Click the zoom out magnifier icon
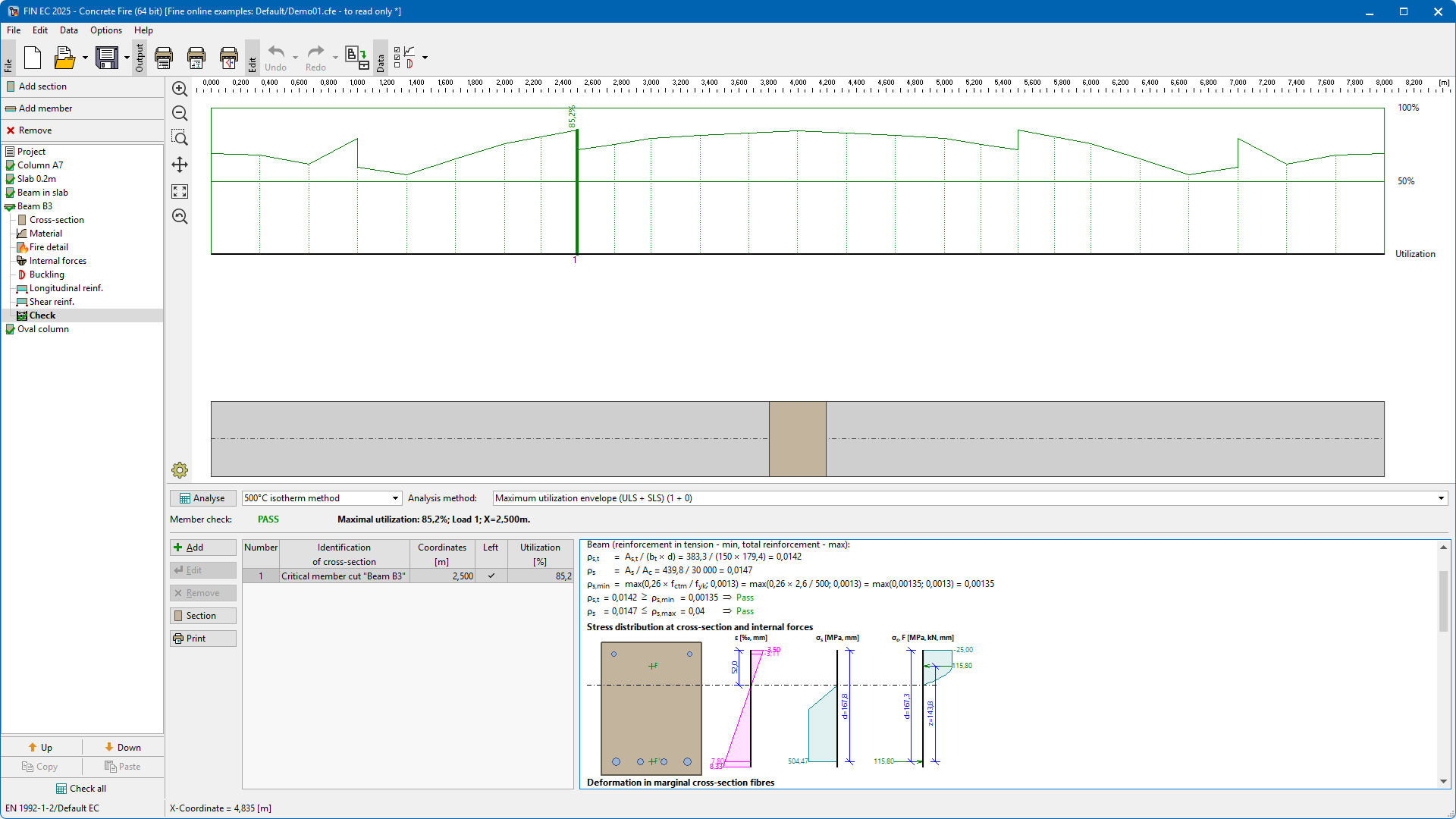 pos(180,114)
